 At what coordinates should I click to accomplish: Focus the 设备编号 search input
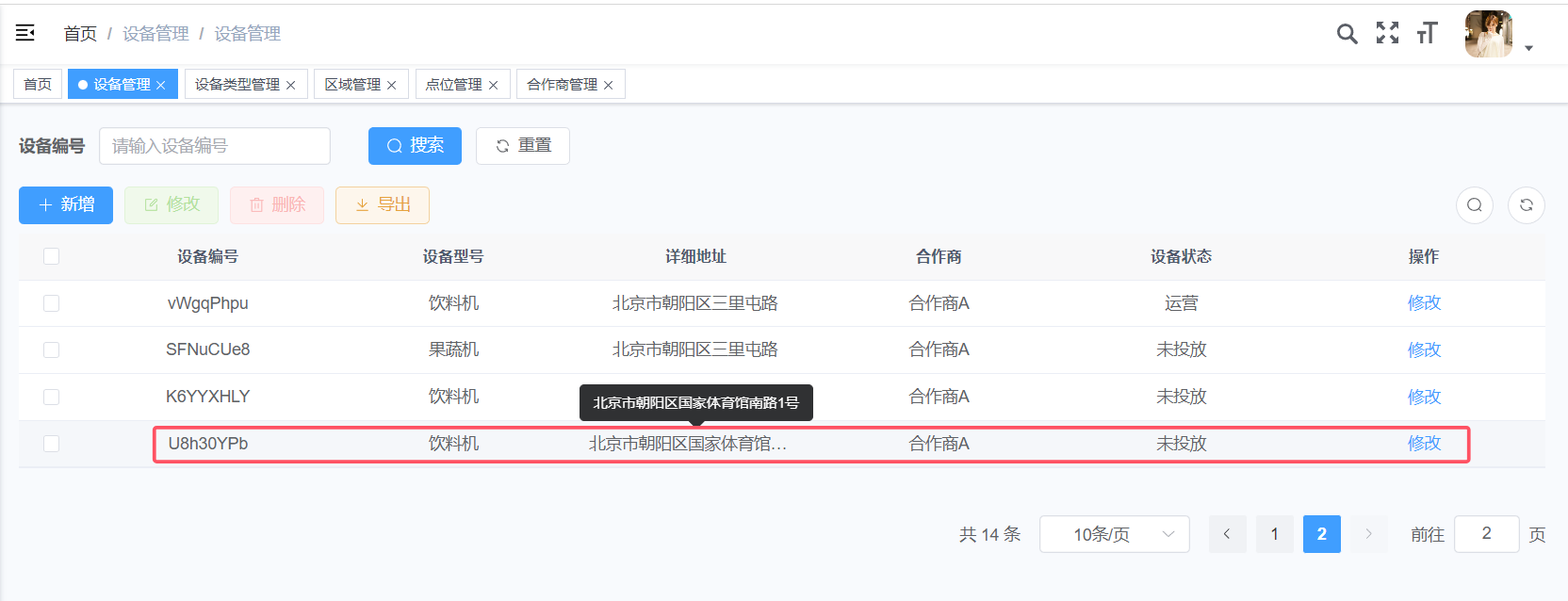pyautogui.click(x=215, y=146)
